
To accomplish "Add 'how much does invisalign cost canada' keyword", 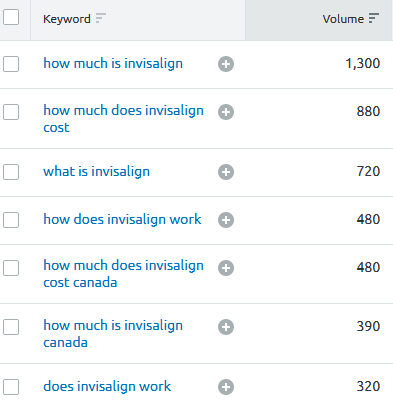I will click(x=226, y=268).
